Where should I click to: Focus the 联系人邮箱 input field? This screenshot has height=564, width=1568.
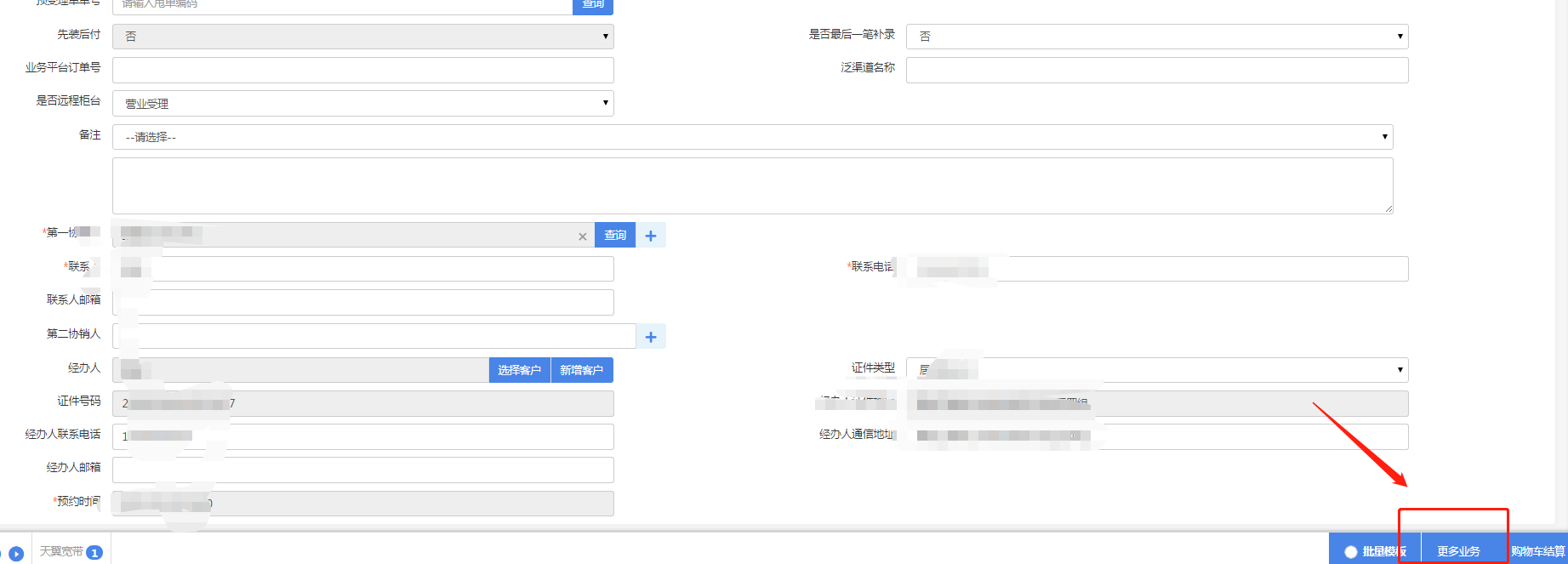pos(363,302)
